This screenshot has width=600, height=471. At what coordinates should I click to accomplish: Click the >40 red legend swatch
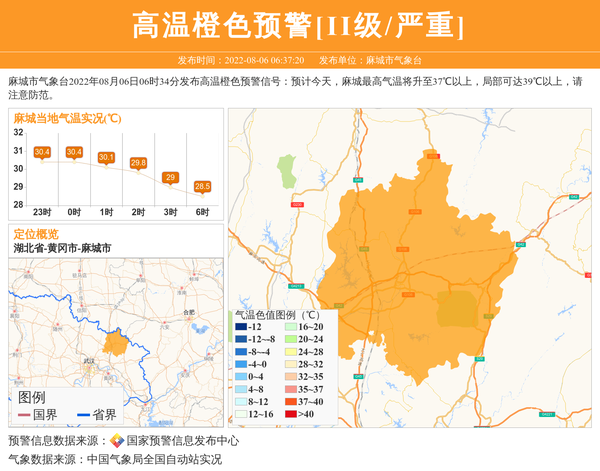pos(290,414)
